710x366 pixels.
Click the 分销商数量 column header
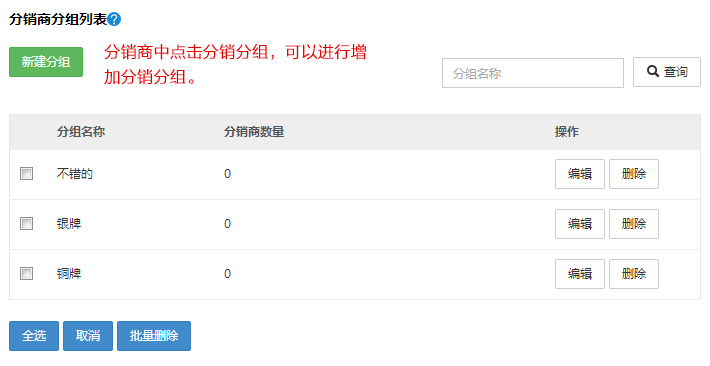(254, 132)
